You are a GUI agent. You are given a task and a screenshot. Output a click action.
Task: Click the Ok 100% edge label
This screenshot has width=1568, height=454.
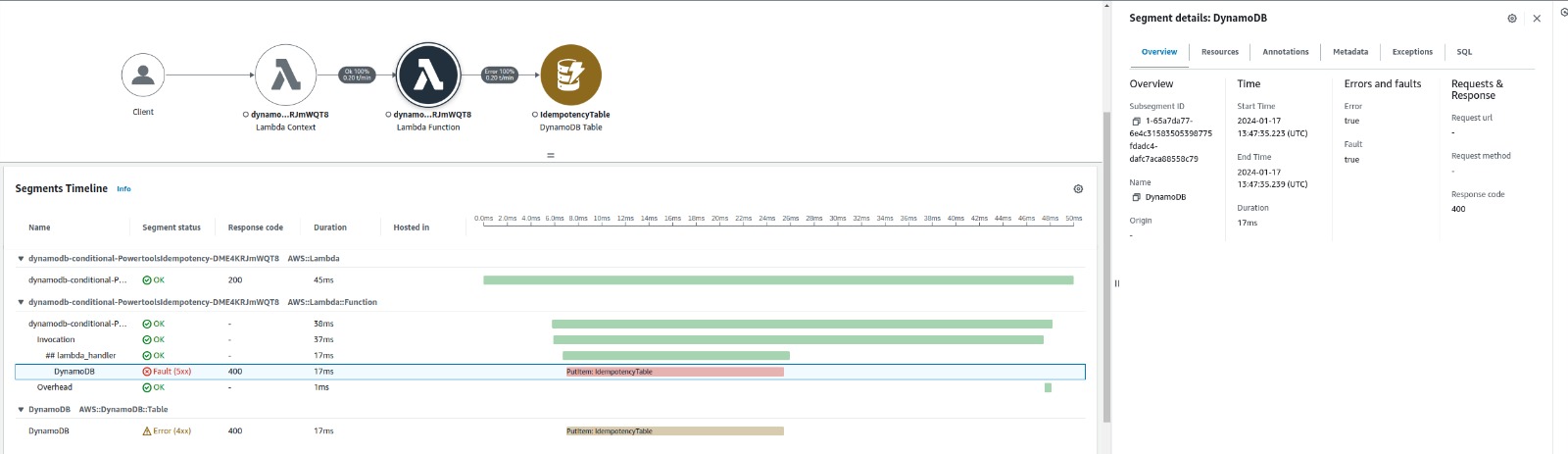pyautogui.click(x=357, y=75)
